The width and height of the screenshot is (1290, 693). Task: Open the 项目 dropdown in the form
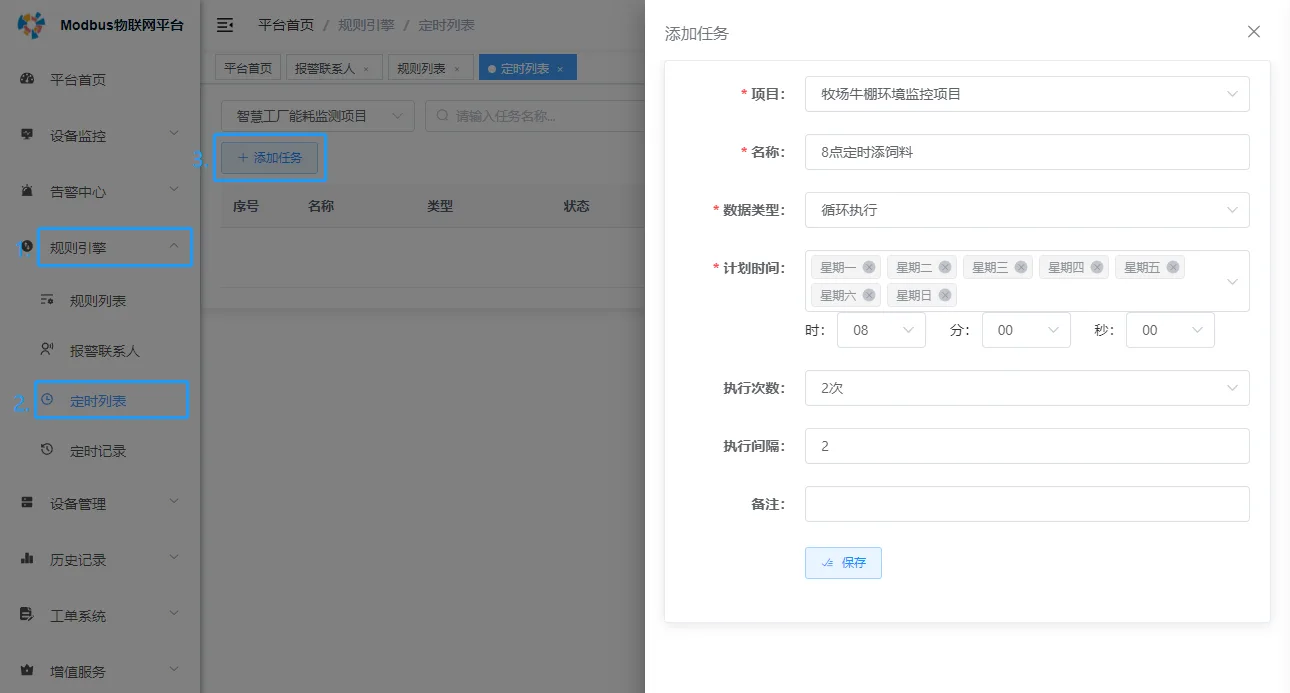tap(1027, 94)
